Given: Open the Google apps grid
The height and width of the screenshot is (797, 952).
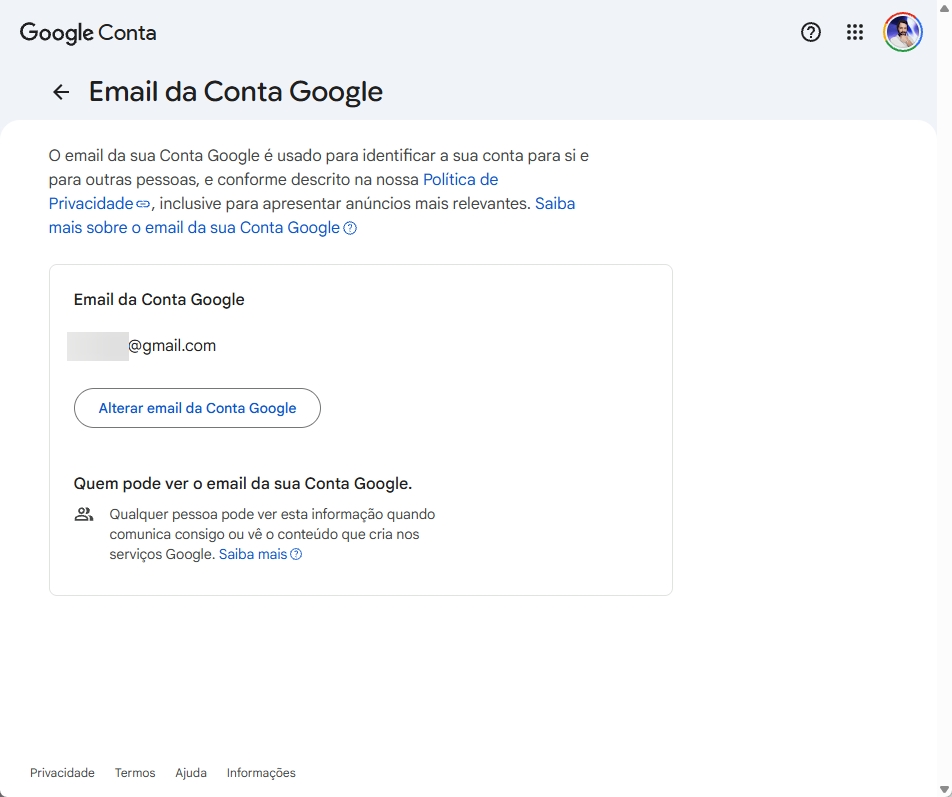Looking at the screenshot, I should 855,32.
